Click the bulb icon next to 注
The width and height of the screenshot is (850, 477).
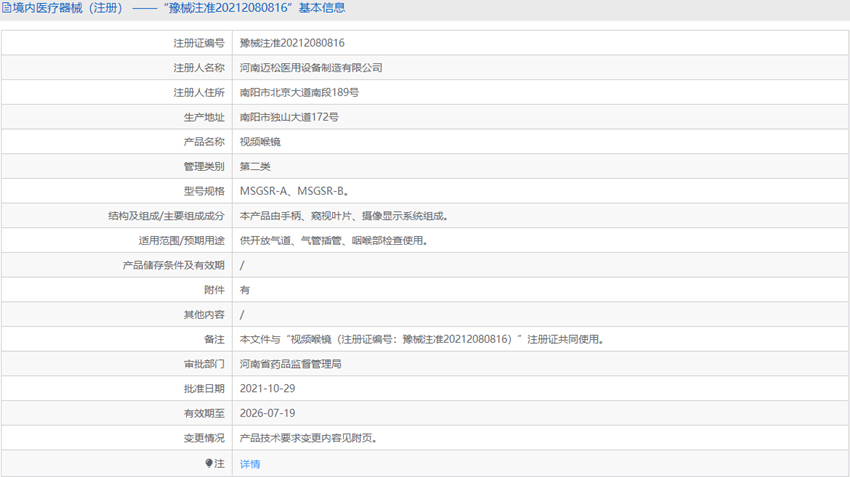pyautogui.click(x=209, y=463)
